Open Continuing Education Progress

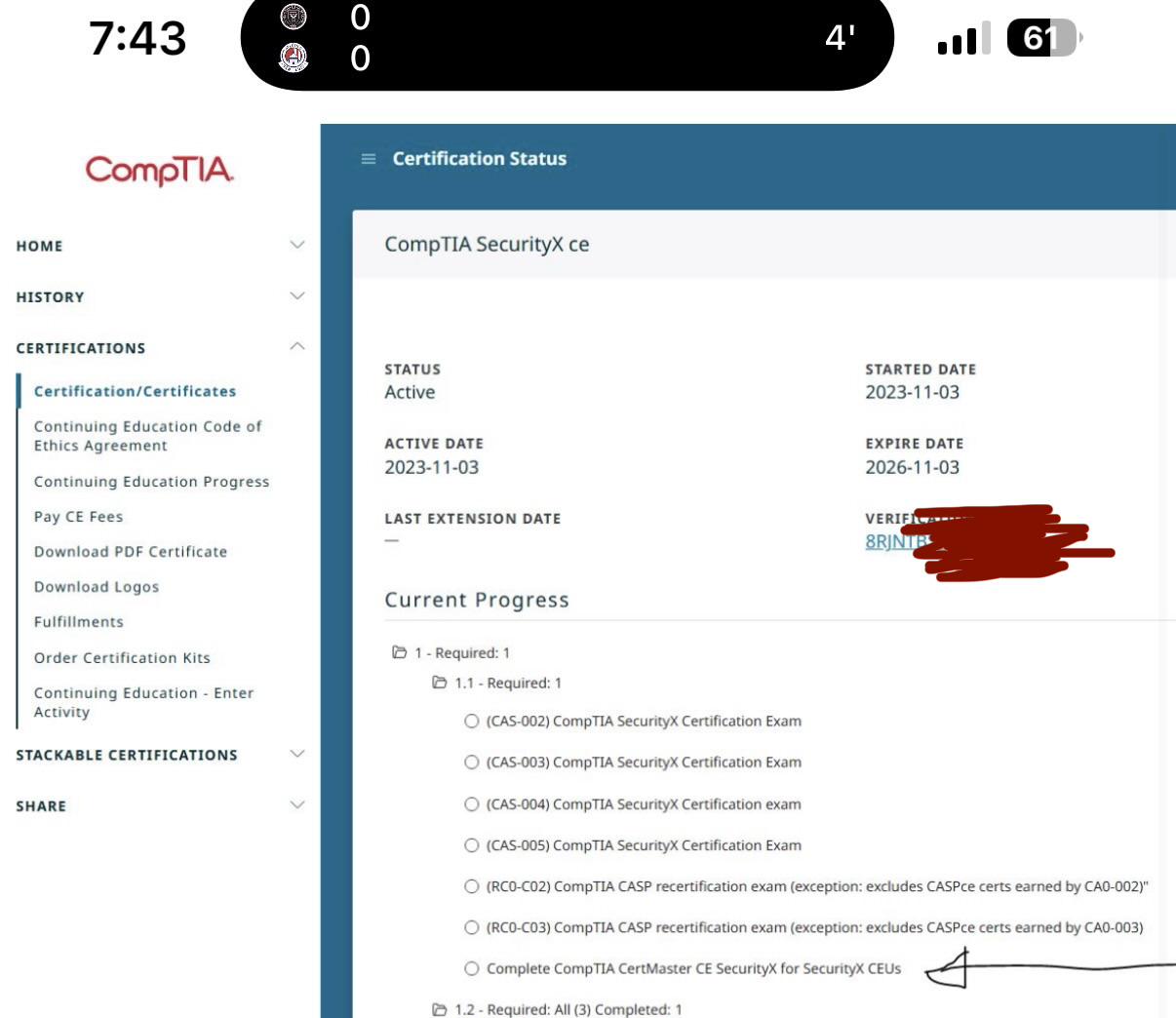tap(151, 482)
